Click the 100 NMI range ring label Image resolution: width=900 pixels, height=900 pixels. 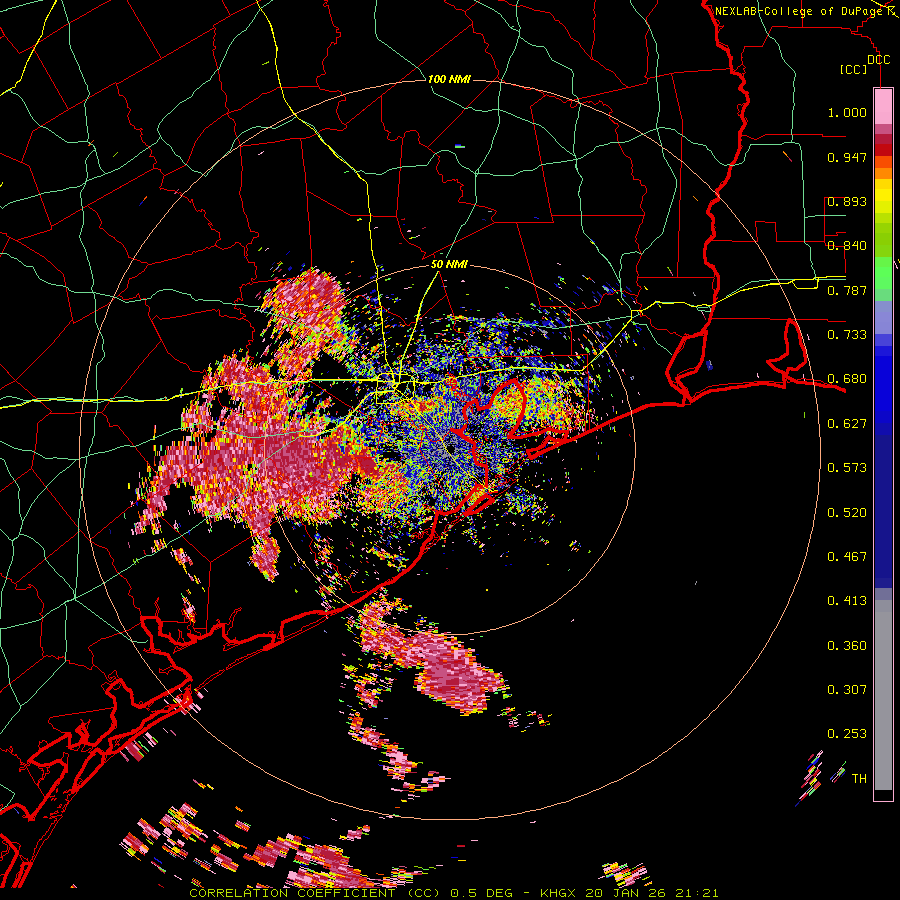click(x=449, y=79)
